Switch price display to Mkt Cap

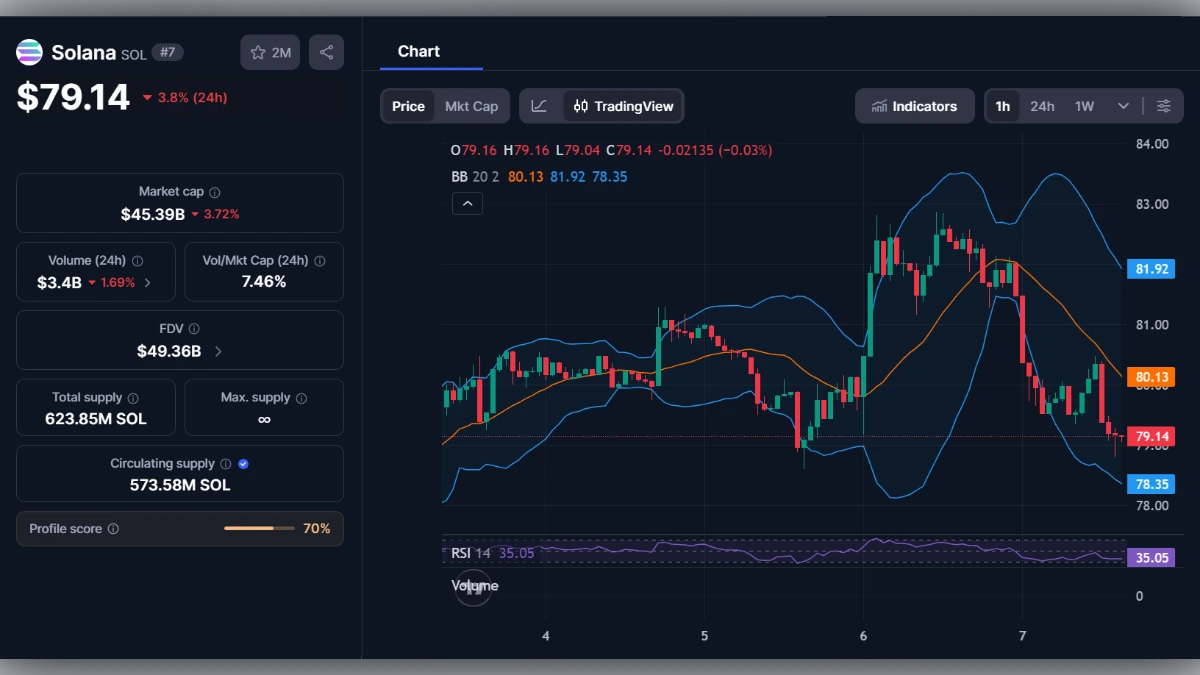click(470, 105)
